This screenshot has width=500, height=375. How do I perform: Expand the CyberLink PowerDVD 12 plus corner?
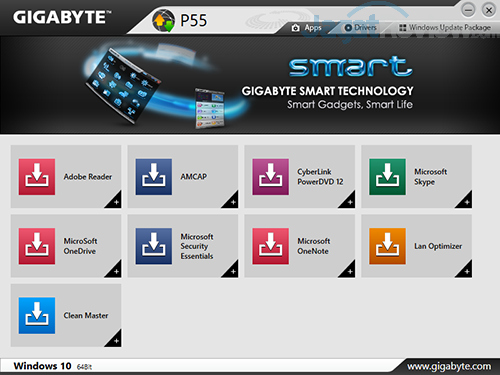pyautogui.click(x=349, y=201)
